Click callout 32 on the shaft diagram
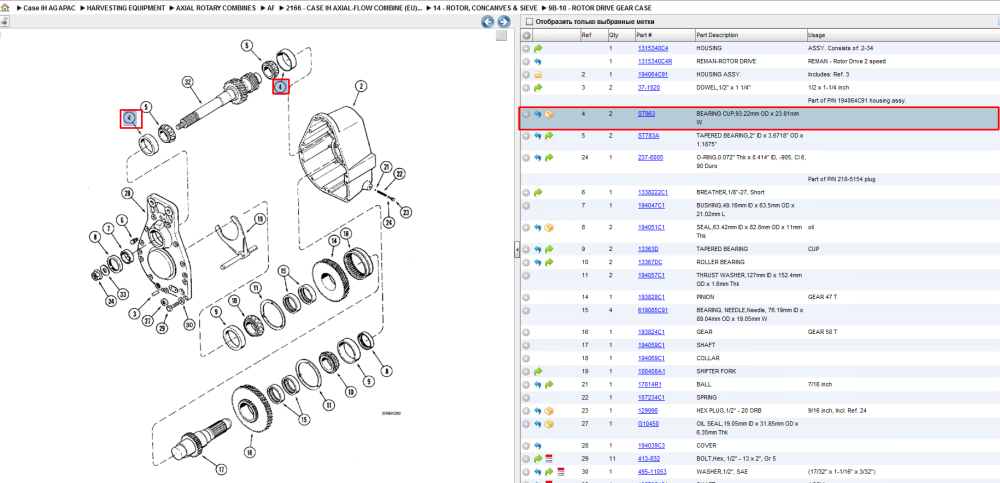 click(x=188, y=82)
